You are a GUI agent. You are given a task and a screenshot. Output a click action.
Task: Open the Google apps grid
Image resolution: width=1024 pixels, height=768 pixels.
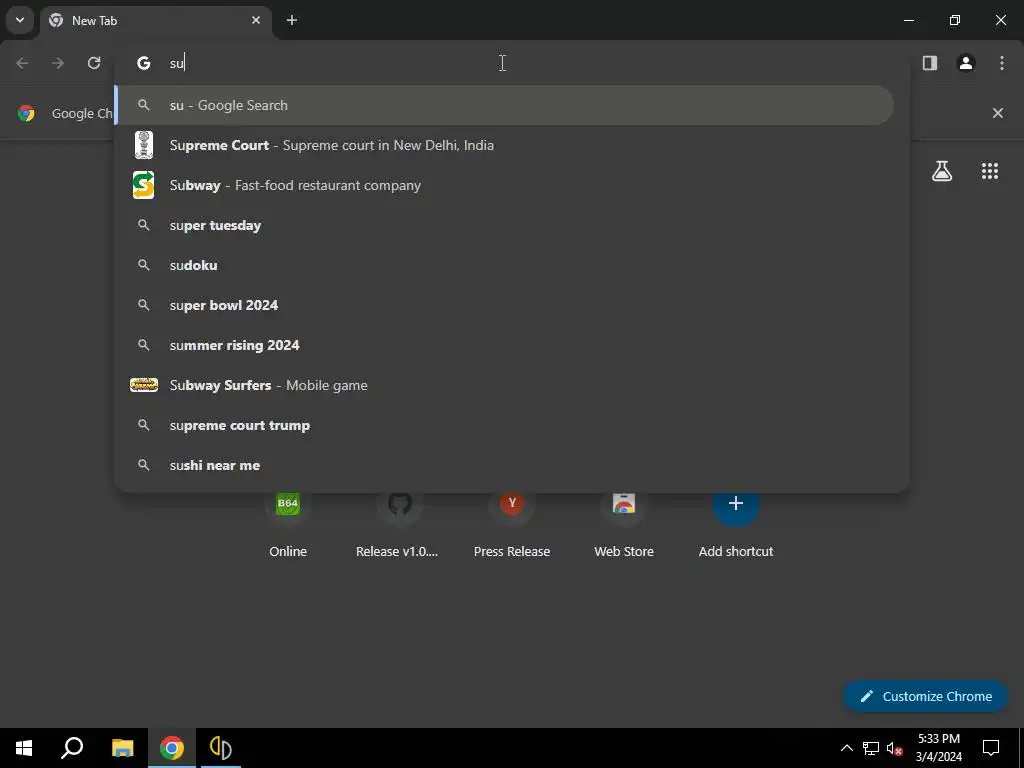[x=990, y=171]
